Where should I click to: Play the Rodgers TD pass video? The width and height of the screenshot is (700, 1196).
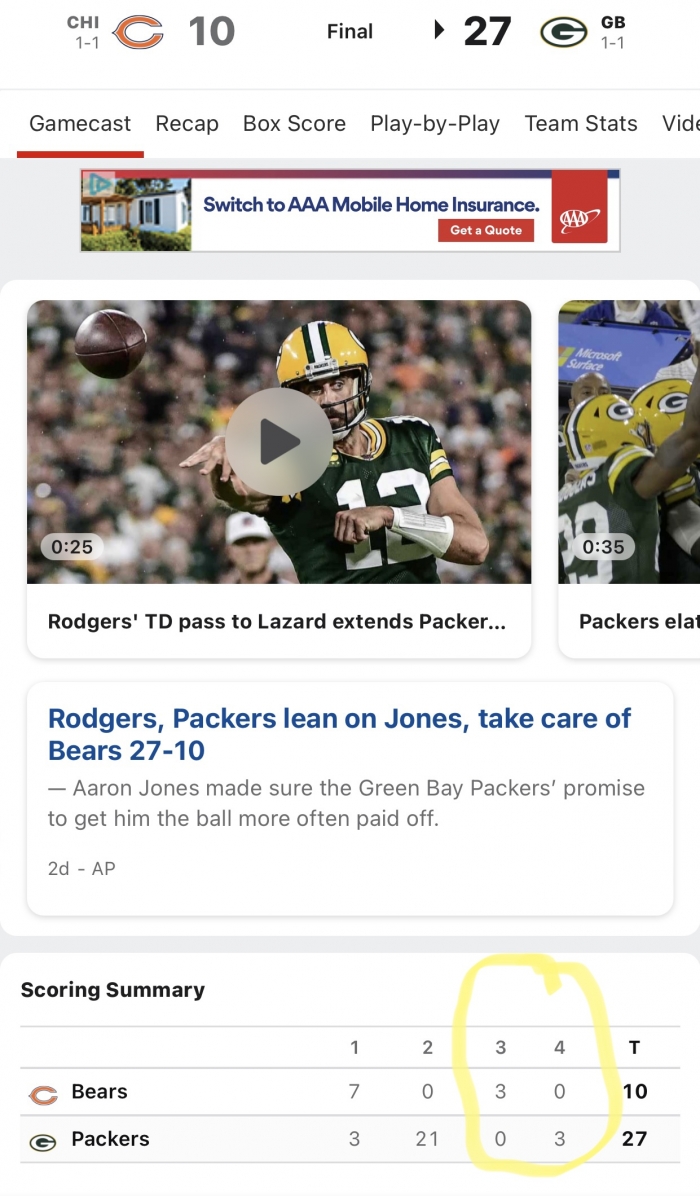tap(278, 441)
